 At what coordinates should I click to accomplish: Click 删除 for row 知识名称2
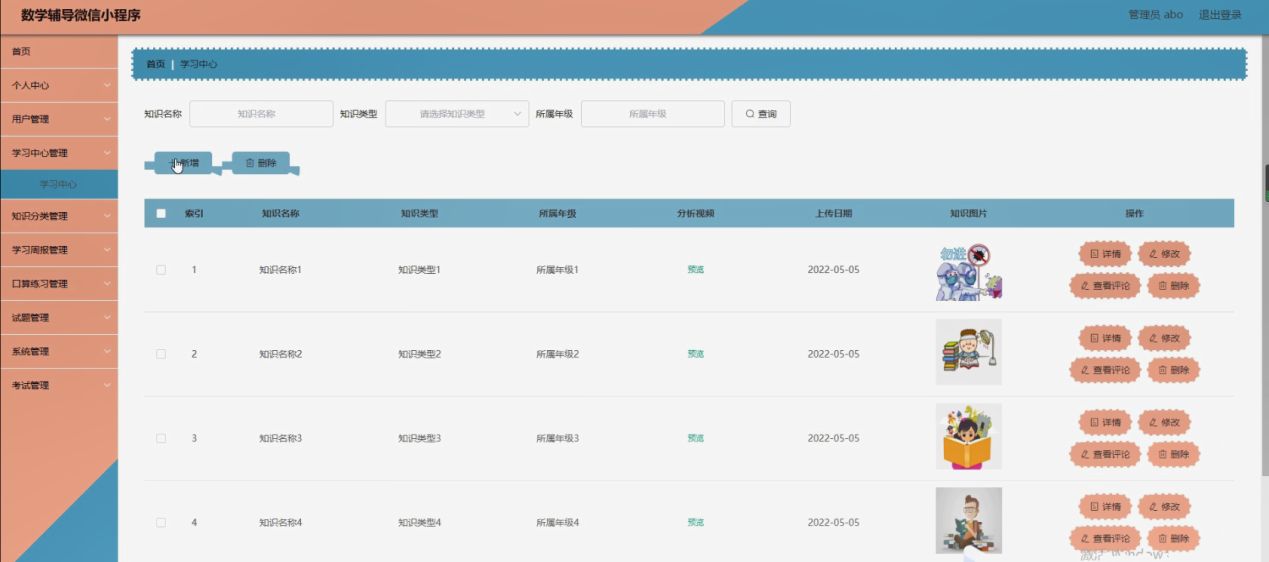(x=1173, y=370)
